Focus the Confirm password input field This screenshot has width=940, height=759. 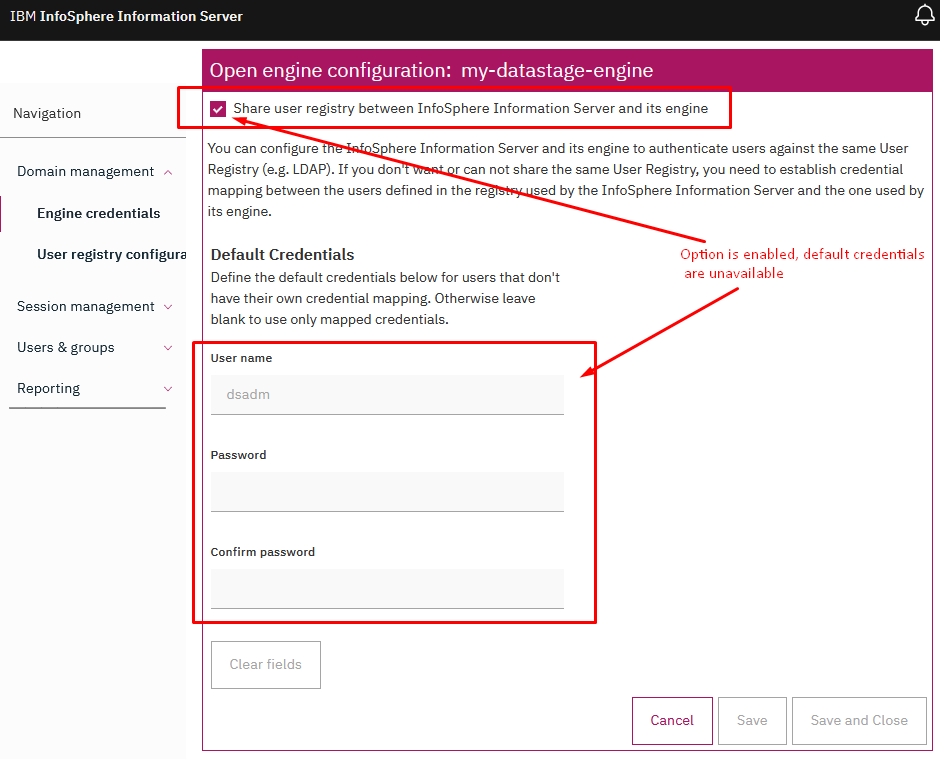(387, 588)
